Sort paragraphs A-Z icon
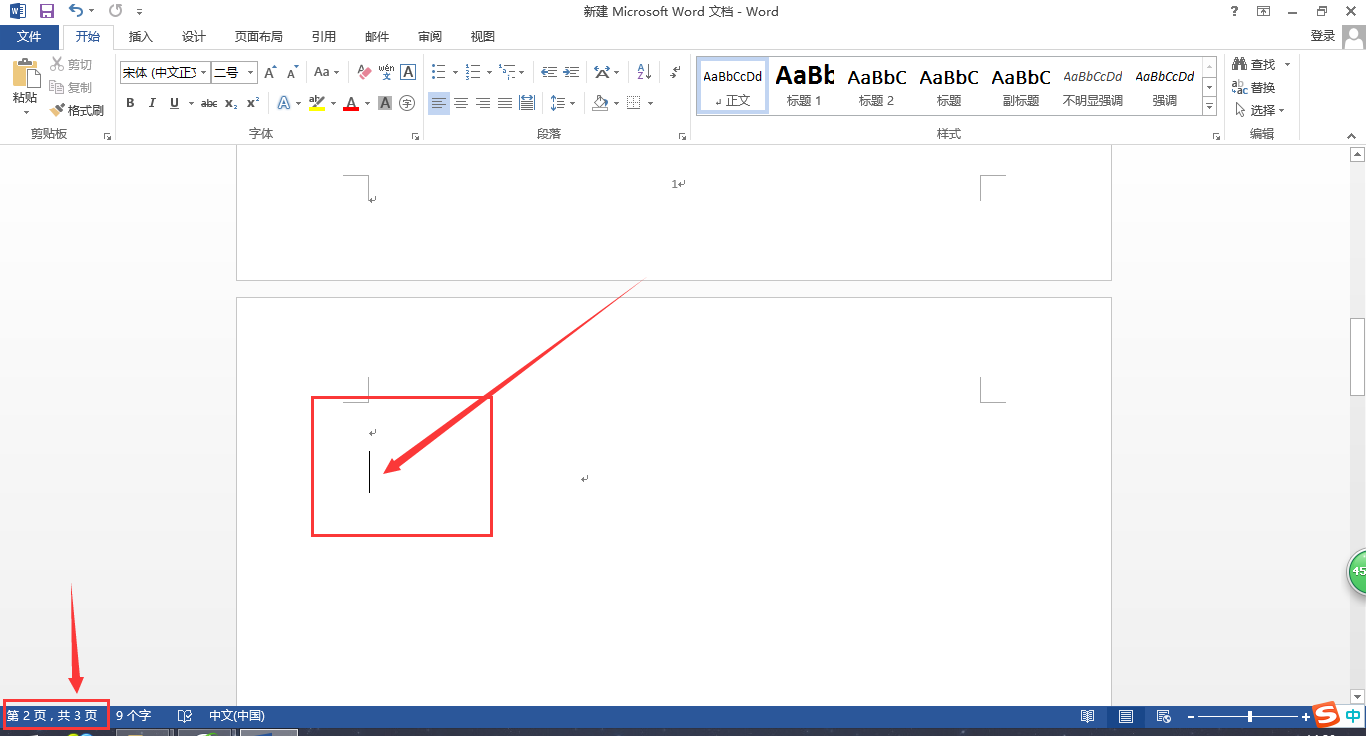Viewport: 1366px width, 736px height. click(644, 72)
